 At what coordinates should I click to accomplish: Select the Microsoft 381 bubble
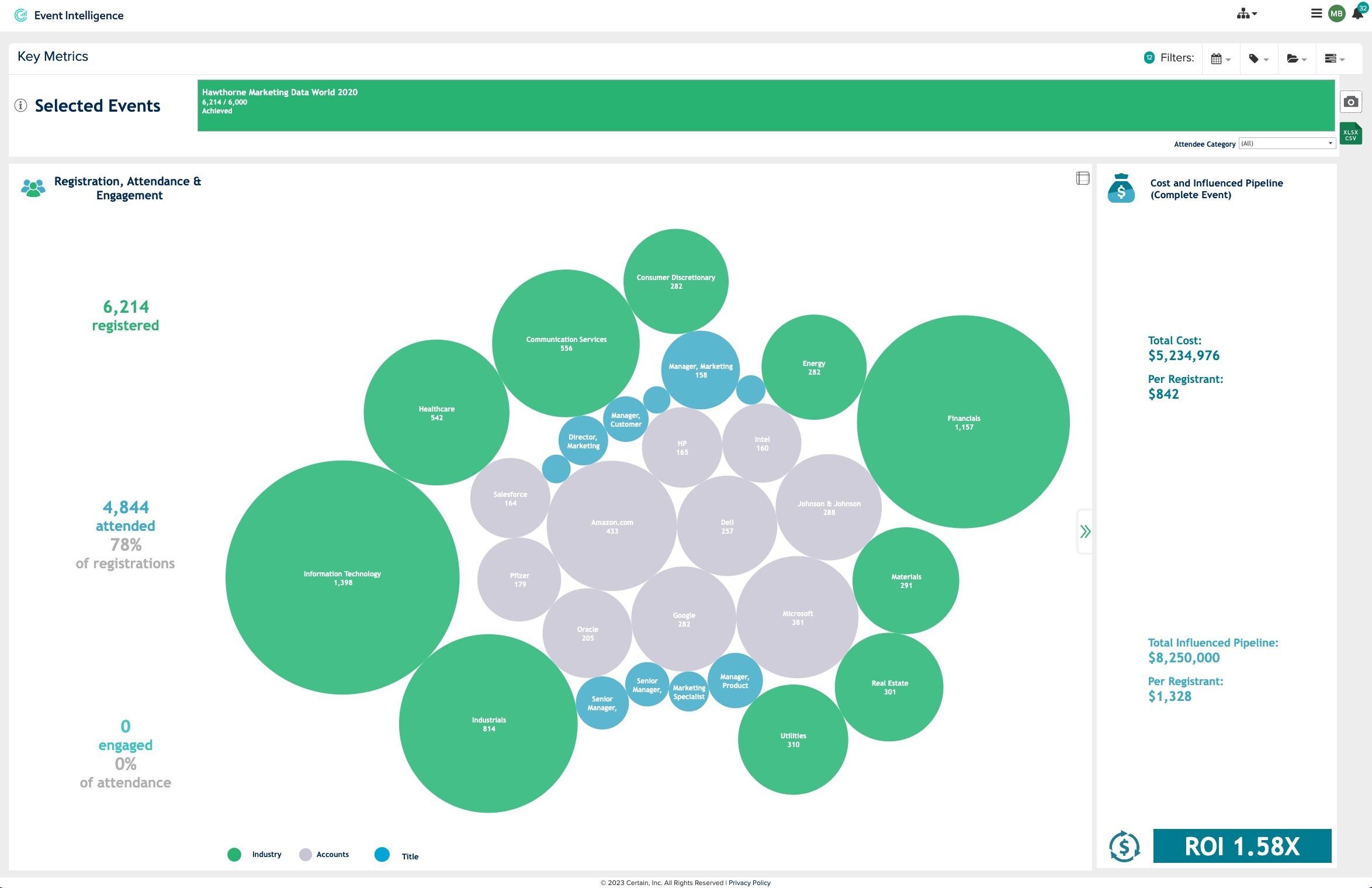point(798,617)
